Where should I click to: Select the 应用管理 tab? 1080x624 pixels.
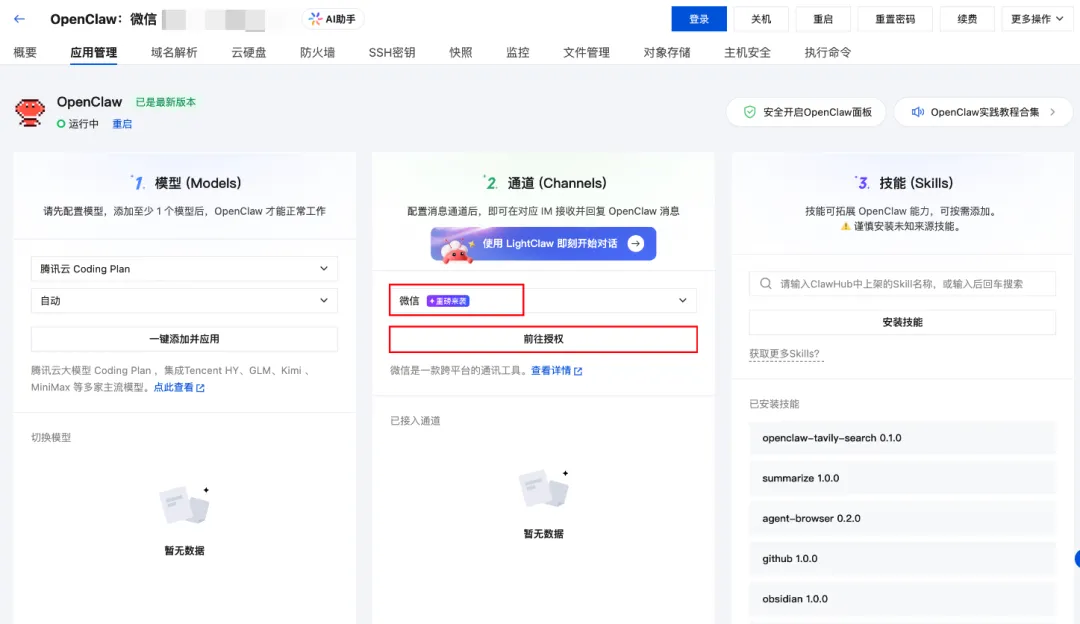point(94,52)
